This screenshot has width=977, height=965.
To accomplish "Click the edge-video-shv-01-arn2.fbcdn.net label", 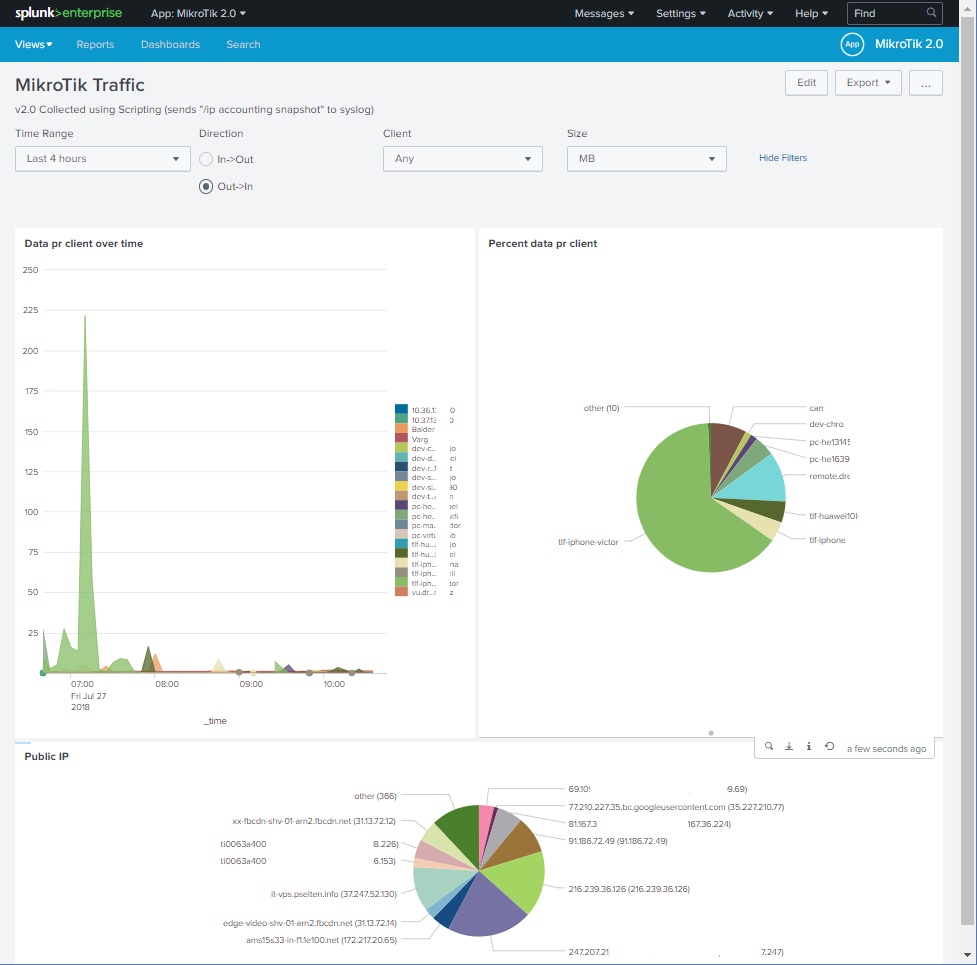I will click(310, 923).
